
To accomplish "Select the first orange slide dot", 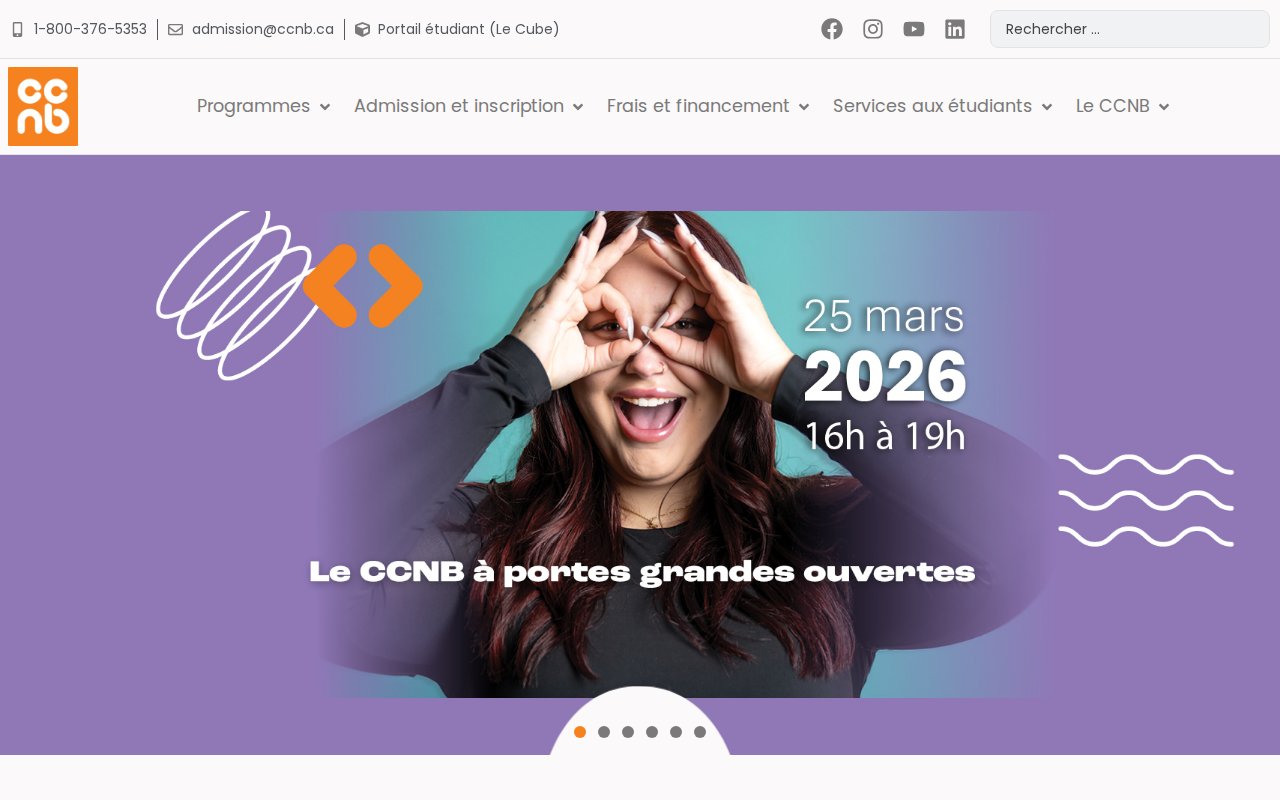I will (x=580, y=732).
